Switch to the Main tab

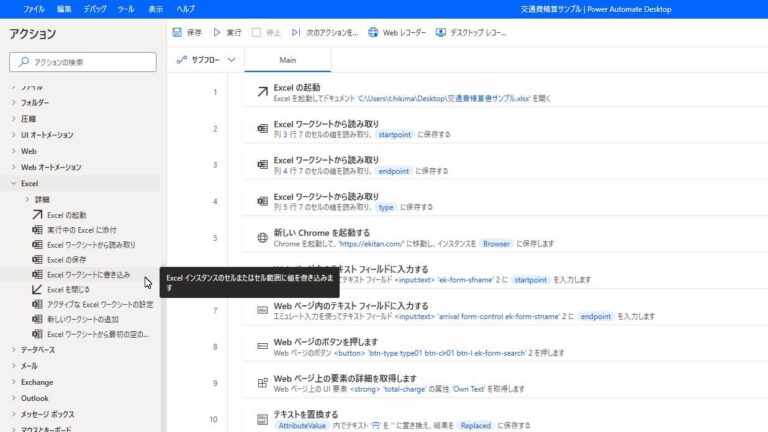(288, 60)
